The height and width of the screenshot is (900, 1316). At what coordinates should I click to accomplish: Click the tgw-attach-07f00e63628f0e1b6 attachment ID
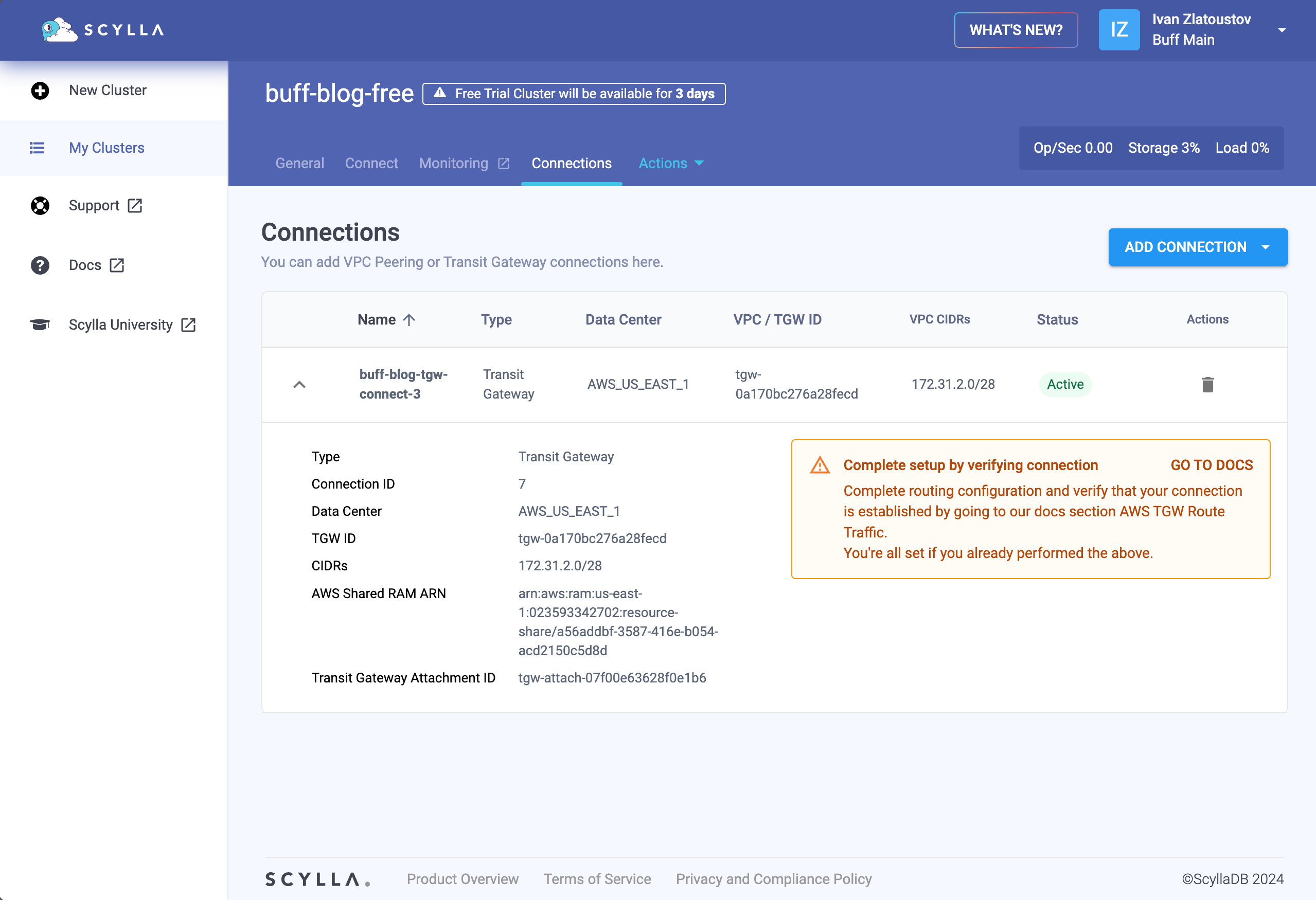(x=612, y=677)
